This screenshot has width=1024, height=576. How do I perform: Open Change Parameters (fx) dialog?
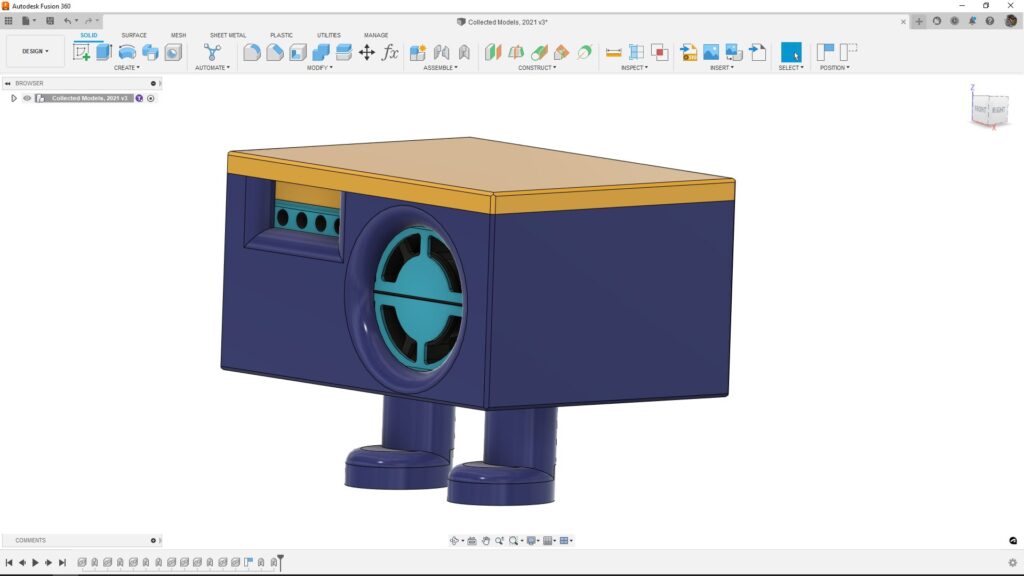tap(390, 52)
